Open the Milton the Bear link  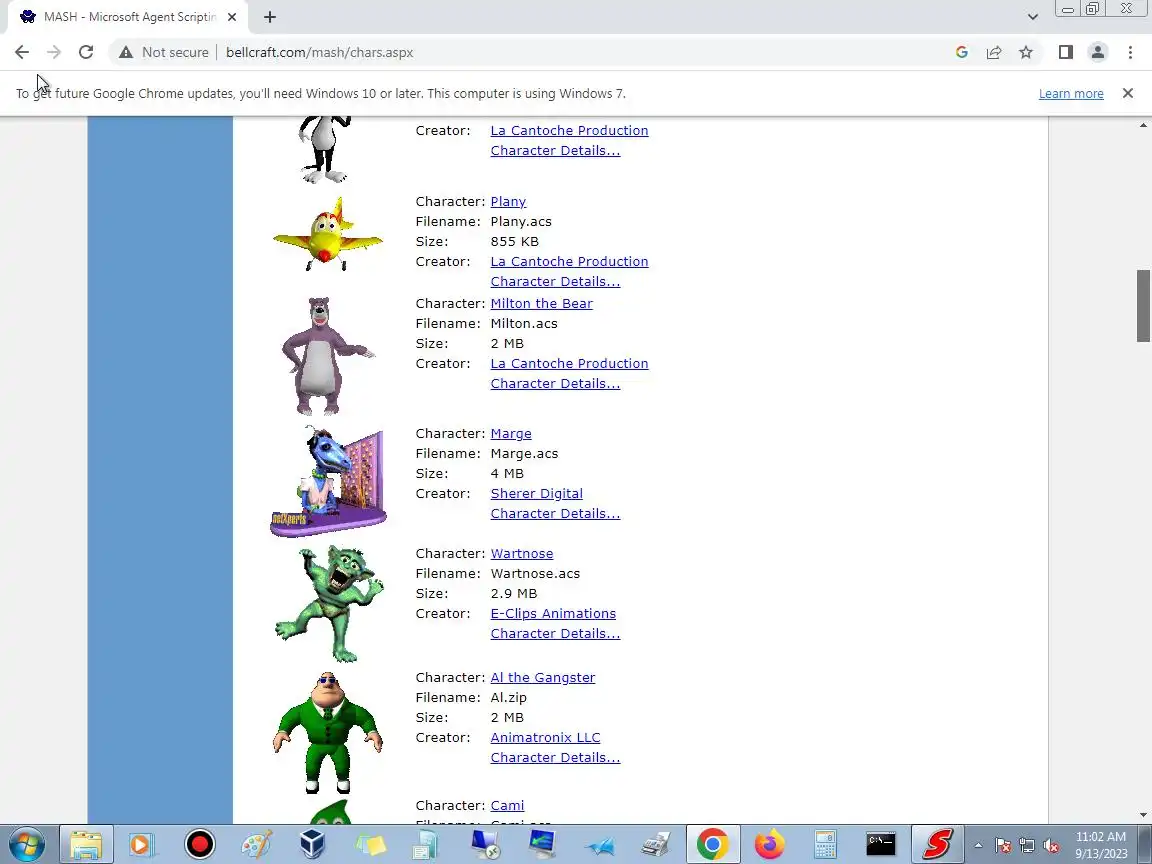(541, 303)
